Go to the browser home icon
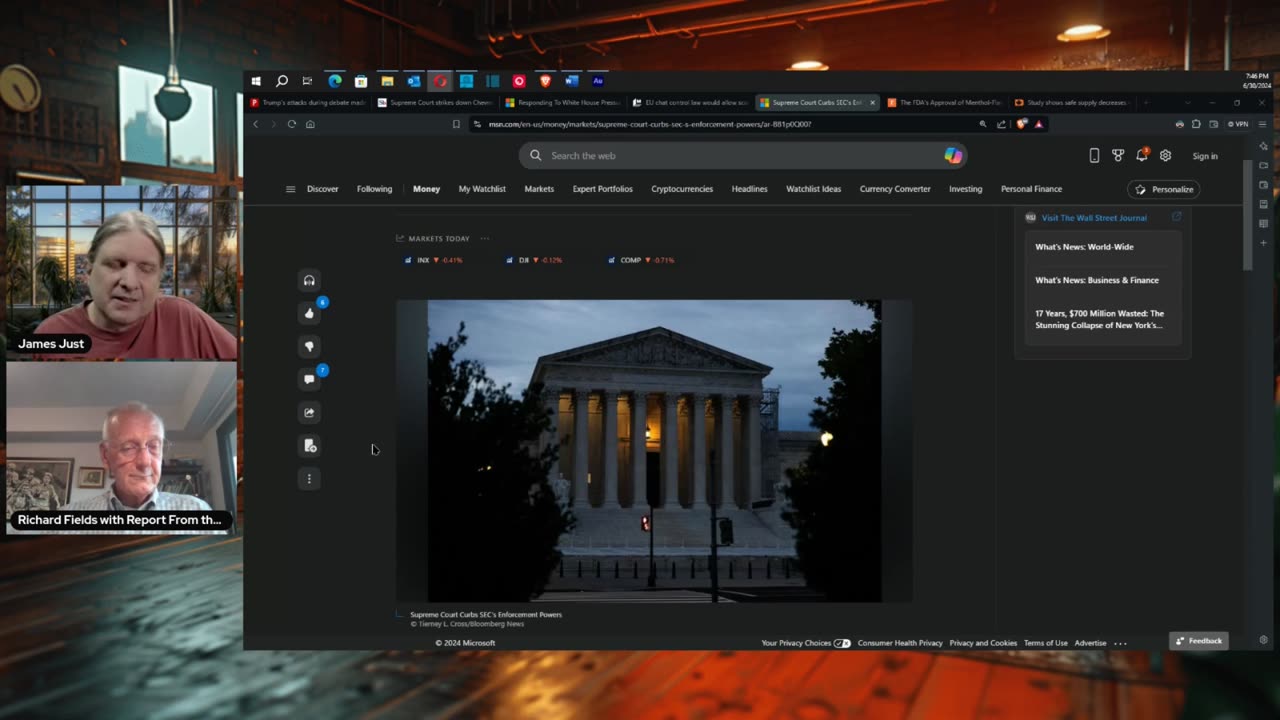The height and width of the screenshot is (720, 1280). (x=310, y=124)
